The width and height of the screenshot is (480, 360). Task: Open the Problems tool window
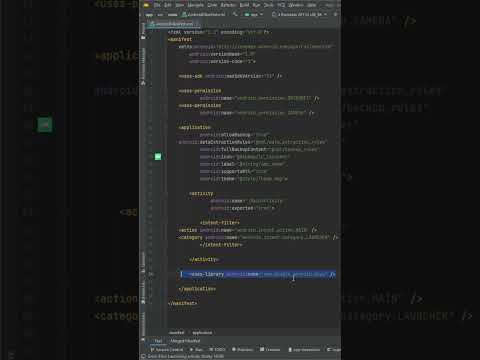click(242, 349)
